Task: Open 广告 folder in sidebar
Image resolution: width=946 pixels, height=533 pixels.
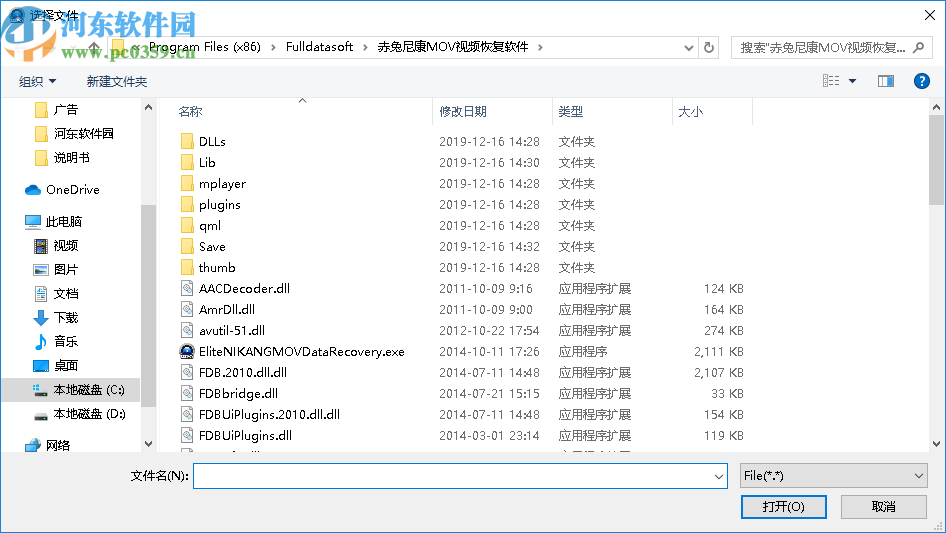Action: [56, 110]
